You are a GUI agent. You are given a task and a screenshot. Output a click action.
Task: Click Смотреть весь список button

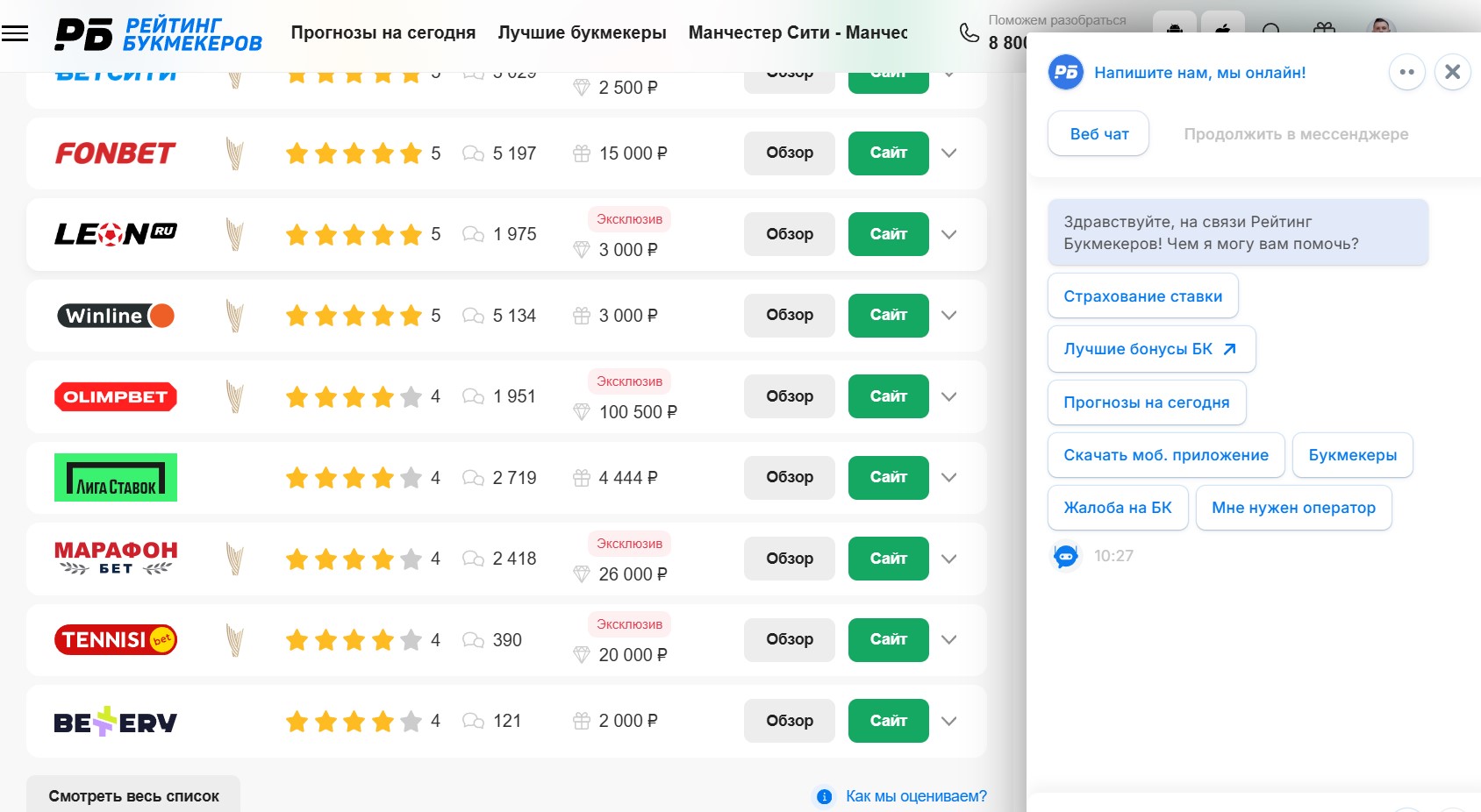[133, 794]
